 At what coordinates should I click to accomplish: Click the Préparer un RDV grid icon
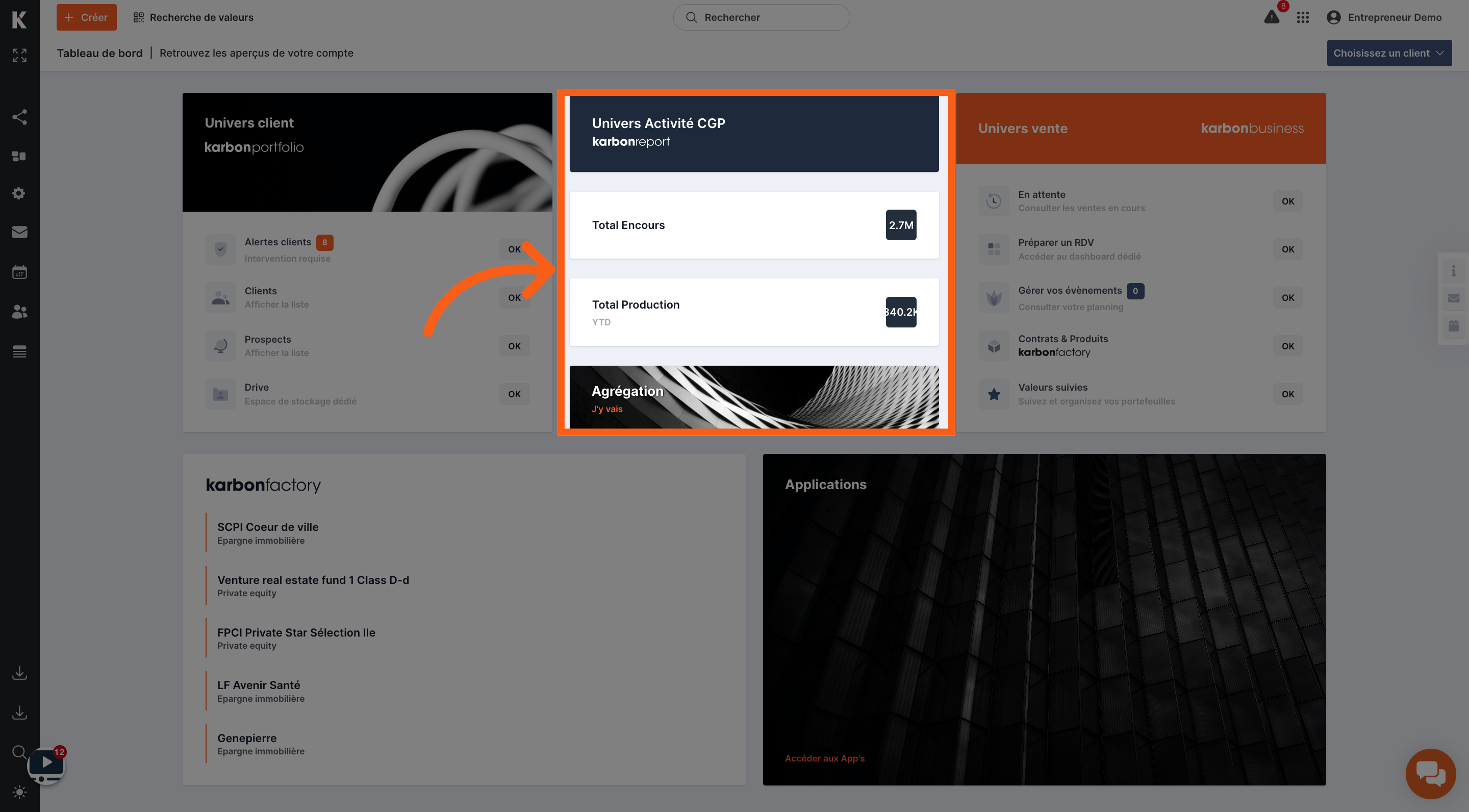994,249
